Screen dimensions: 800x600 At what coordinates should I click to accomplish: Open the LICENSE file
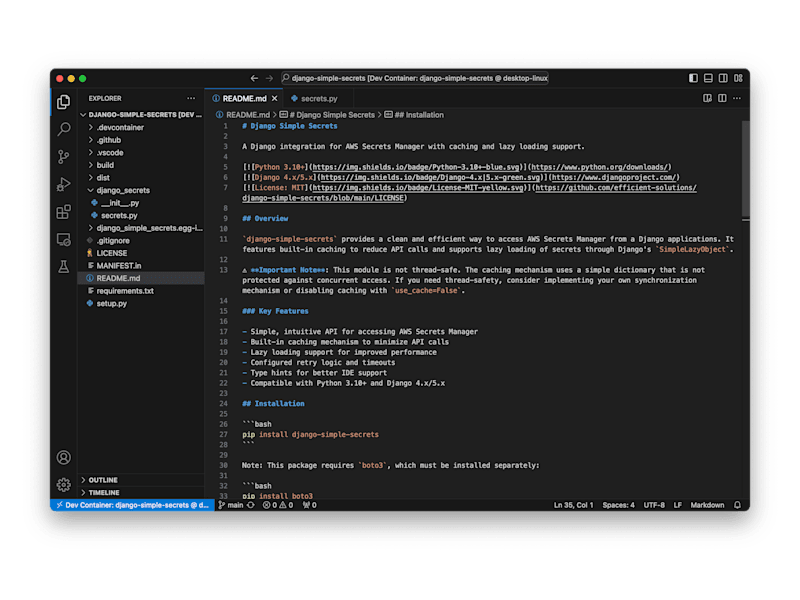[x=141, y=253]
